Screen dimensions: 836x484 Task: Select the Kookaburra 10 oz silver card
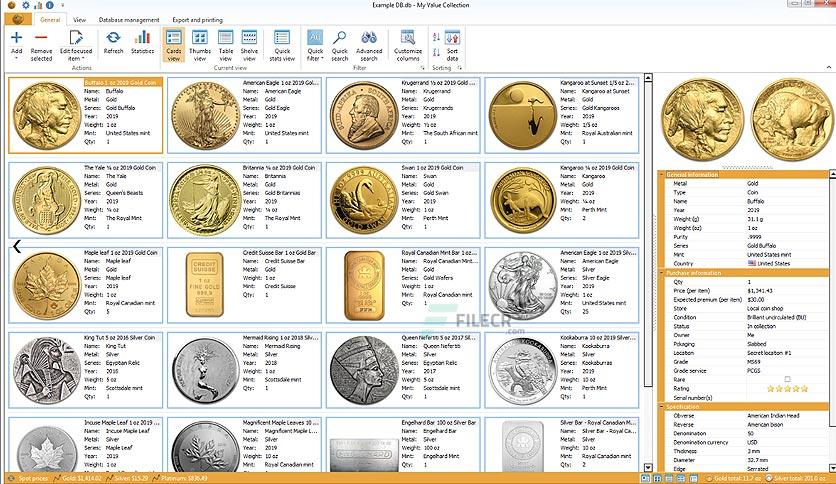click(561, 370)
